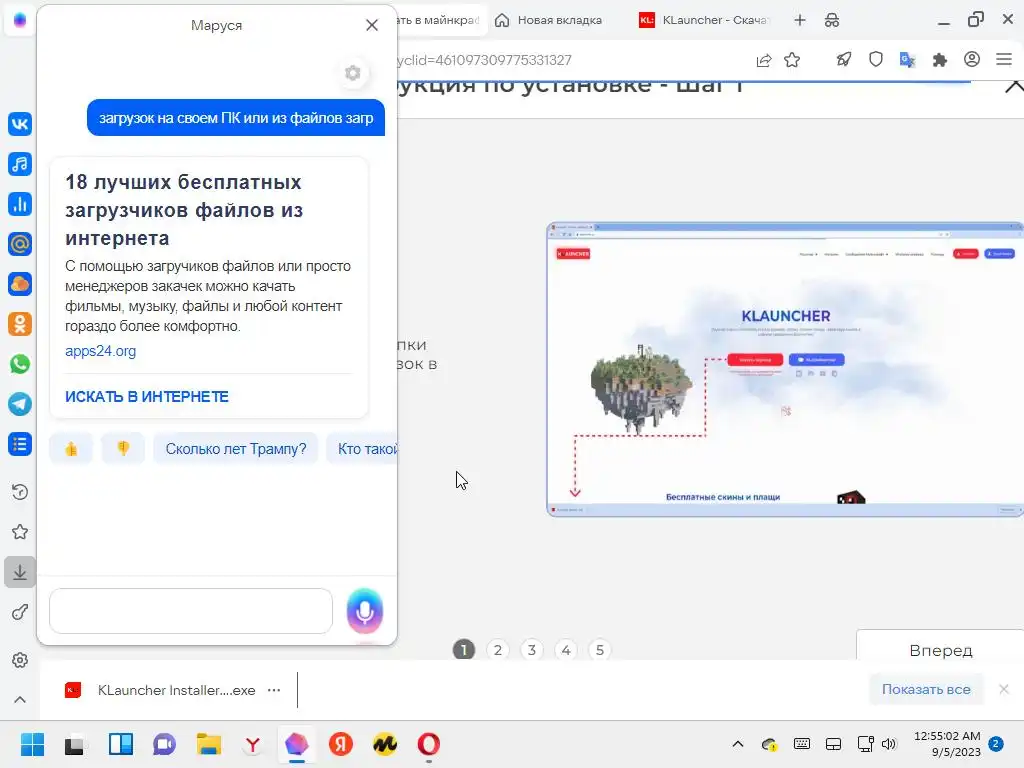Close the downloads bar

[x=1004, y=689]
